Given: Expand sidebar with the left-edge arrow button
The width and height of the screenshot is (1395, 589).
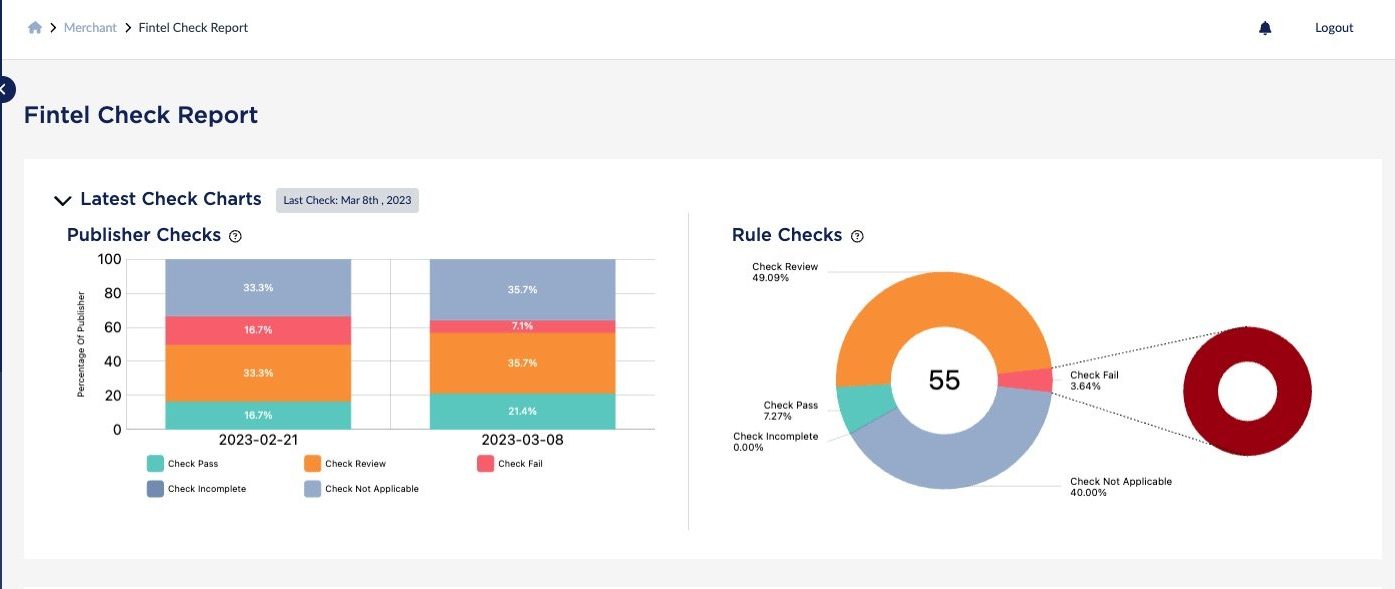Looking at the screenshot, I should (x=5, y=89).
